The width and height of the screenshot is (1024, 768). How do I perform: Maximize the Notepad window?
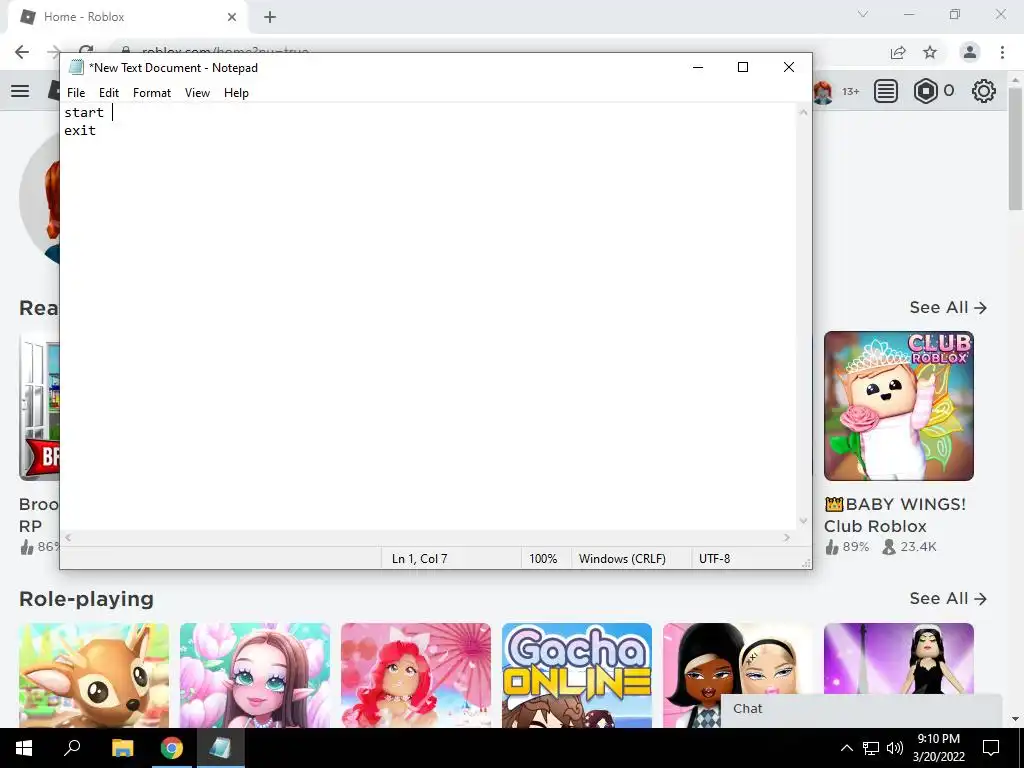coord(743,67)
